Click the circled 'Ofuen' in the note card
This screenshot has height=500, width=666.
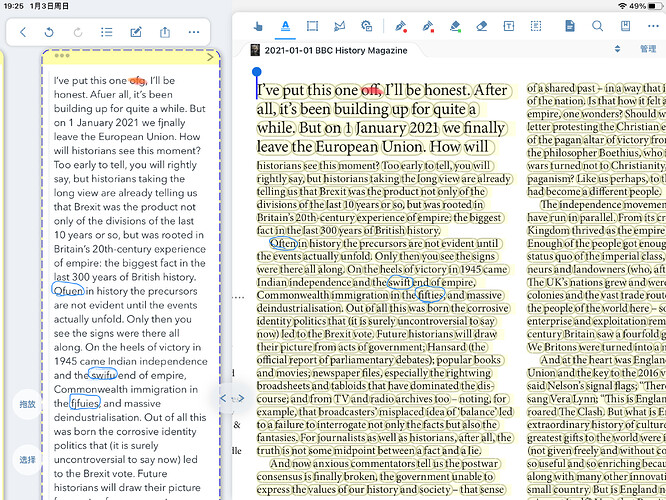click(x=68, y=291)
